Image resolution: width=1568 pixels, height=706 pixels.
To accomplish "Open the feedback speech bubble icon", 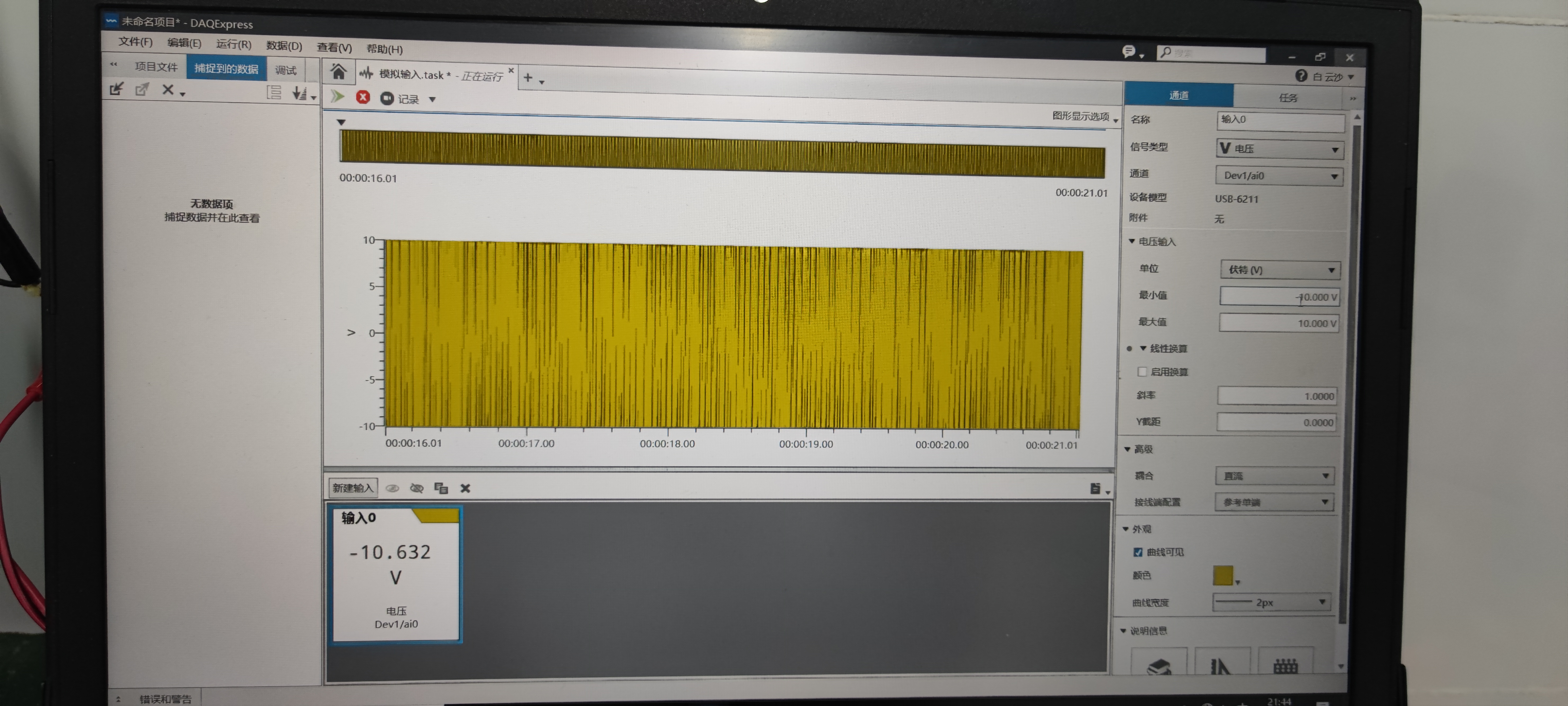I will (x=1129, y=52).
